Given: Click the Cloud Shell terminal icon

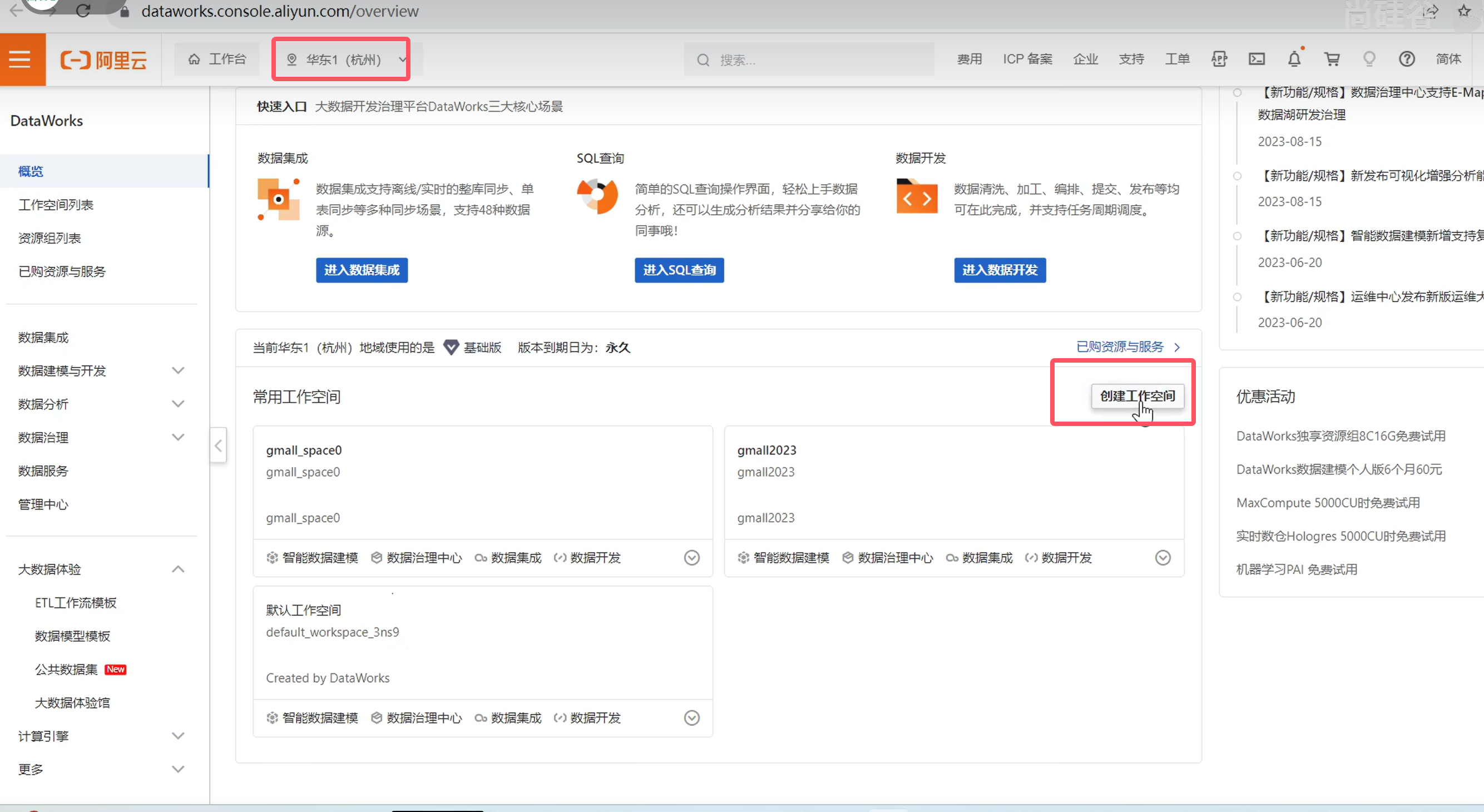Looking at the screenshot, I should [x=1257, y=60].
